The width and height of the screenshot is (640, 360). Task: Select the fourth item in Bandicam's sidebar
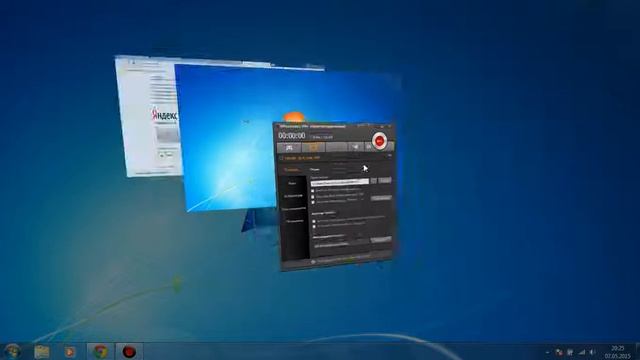click(294, 221)
